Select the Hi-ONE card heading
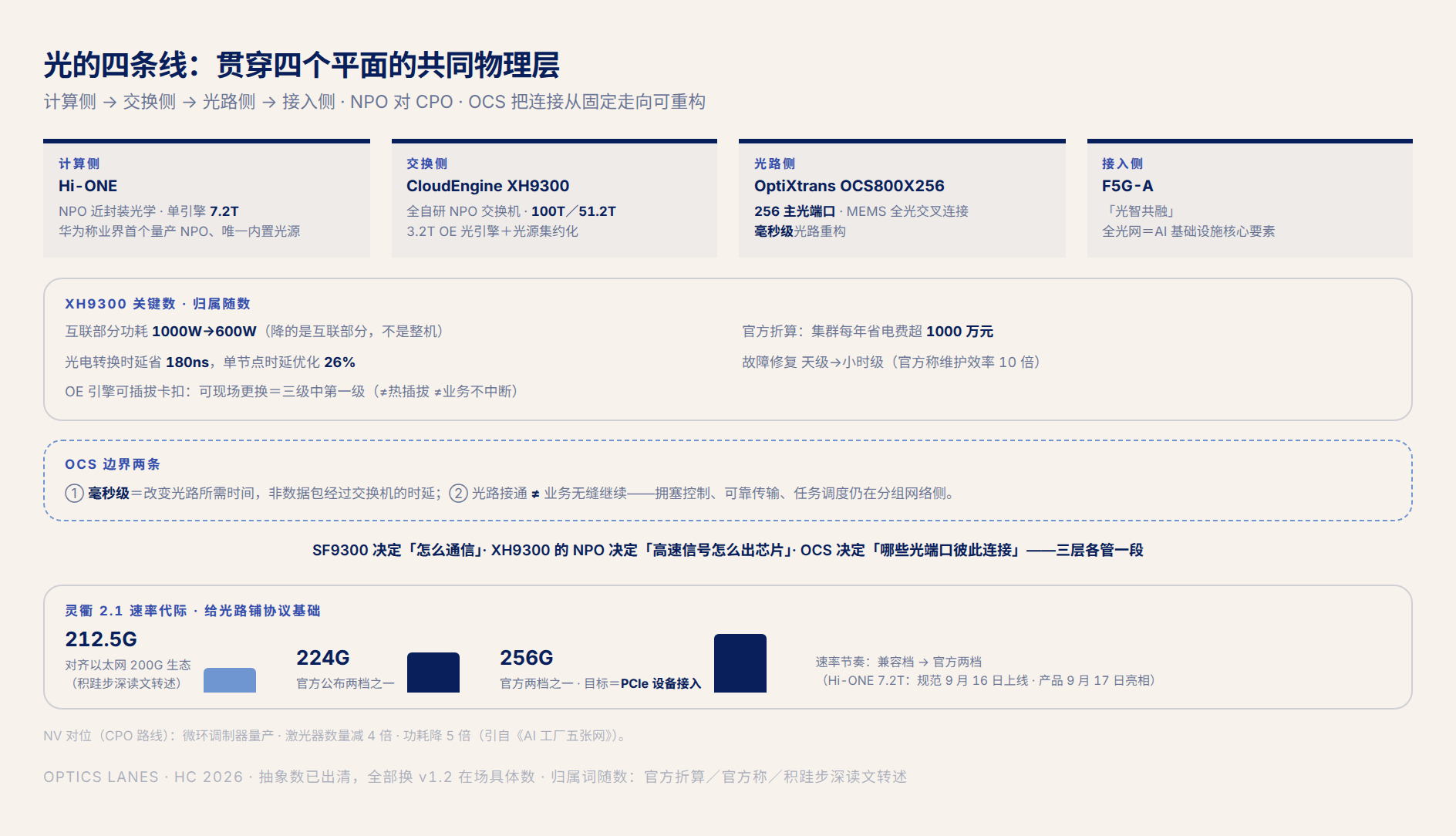The width and height of the screenshot is (1456, 836). point(88,186)
